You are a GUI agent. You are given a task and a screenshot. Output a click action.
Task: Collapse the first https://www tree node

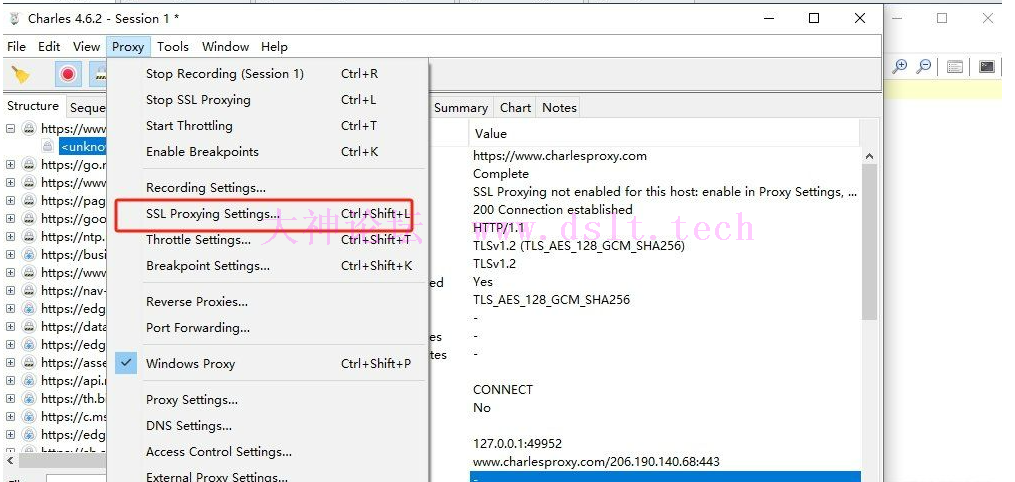pyautogui.click(x=11, y=129)
